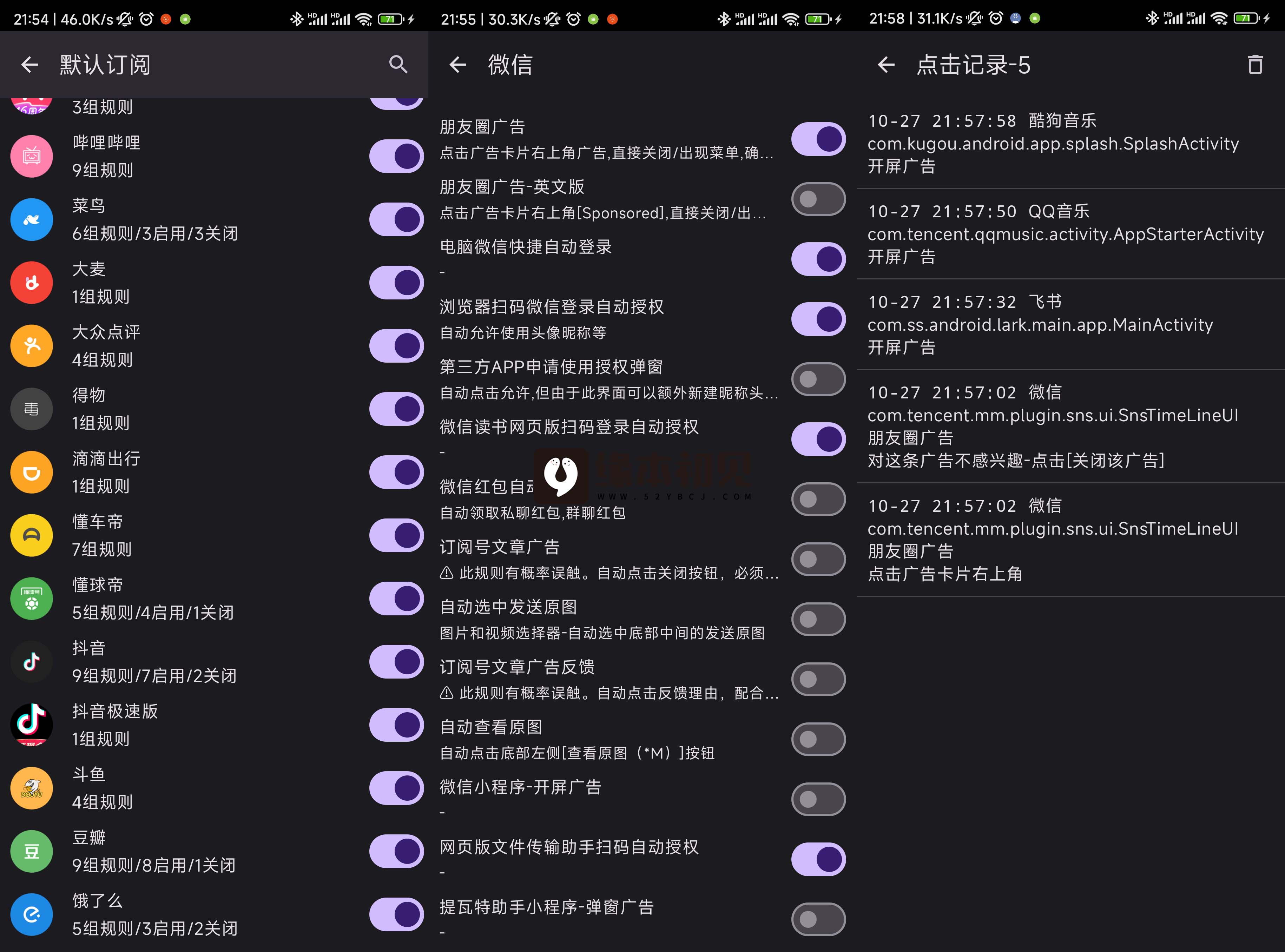Disable 电脑微信快捷自动登录 switch

(x=818, y=259)
